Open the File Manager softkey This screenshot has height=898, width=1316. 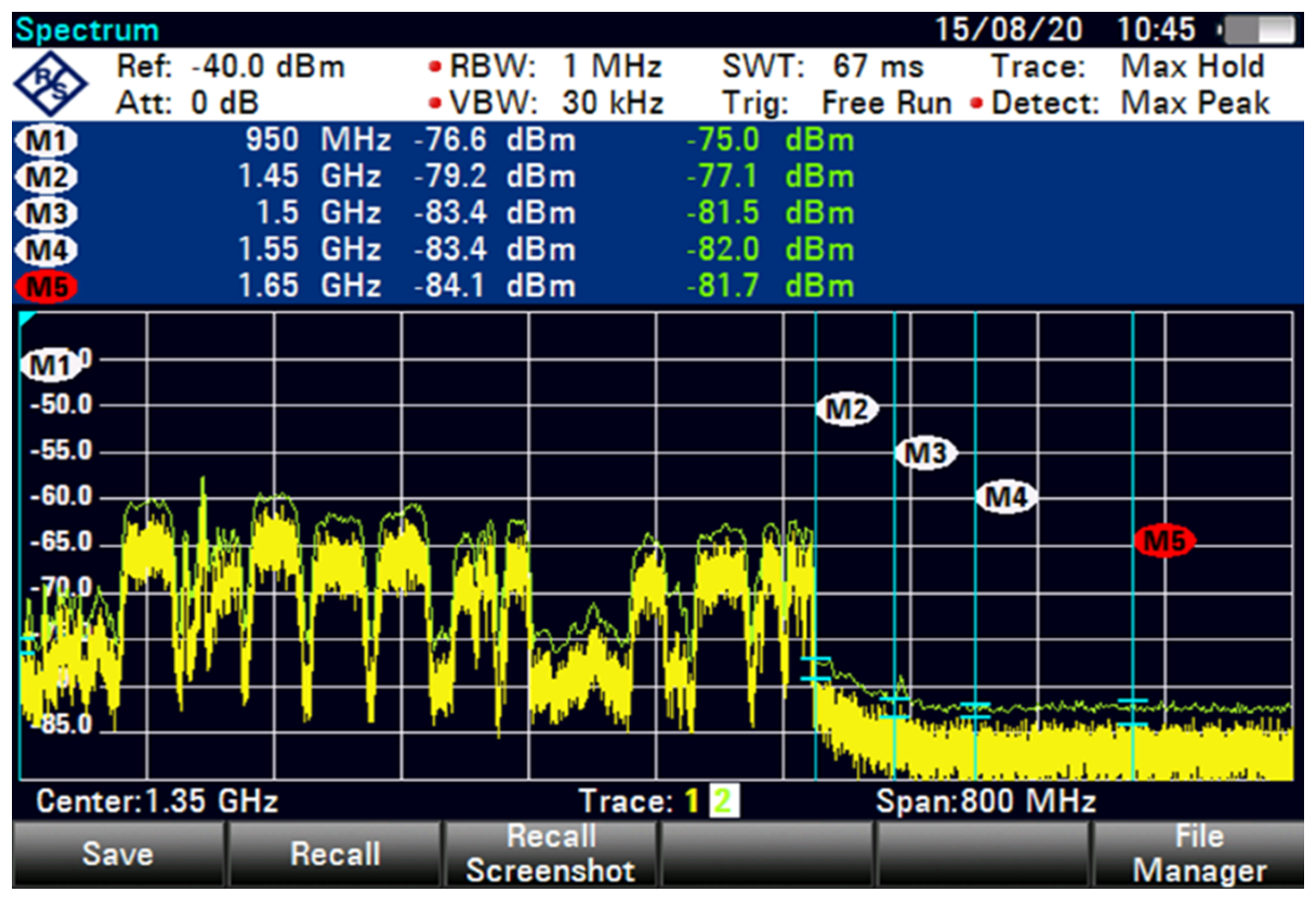[1199, 854]
